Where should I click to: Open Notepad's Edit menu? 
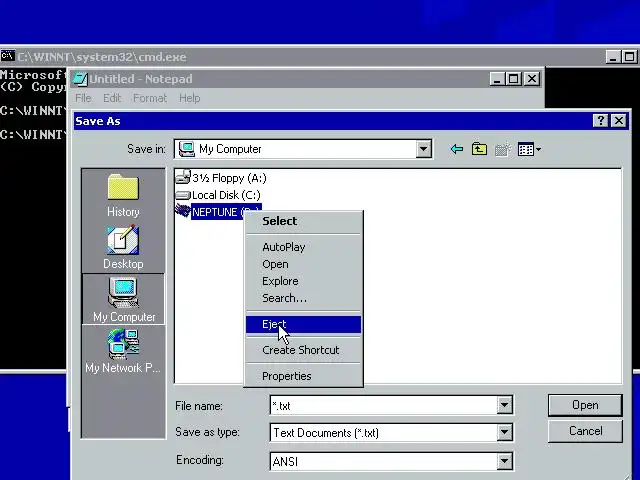[x=112, y=98]
